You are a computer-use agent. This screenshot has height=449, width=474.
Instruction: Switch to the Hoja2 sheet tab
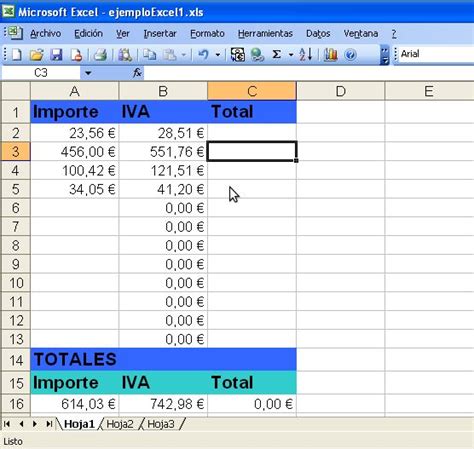[120, 424]
